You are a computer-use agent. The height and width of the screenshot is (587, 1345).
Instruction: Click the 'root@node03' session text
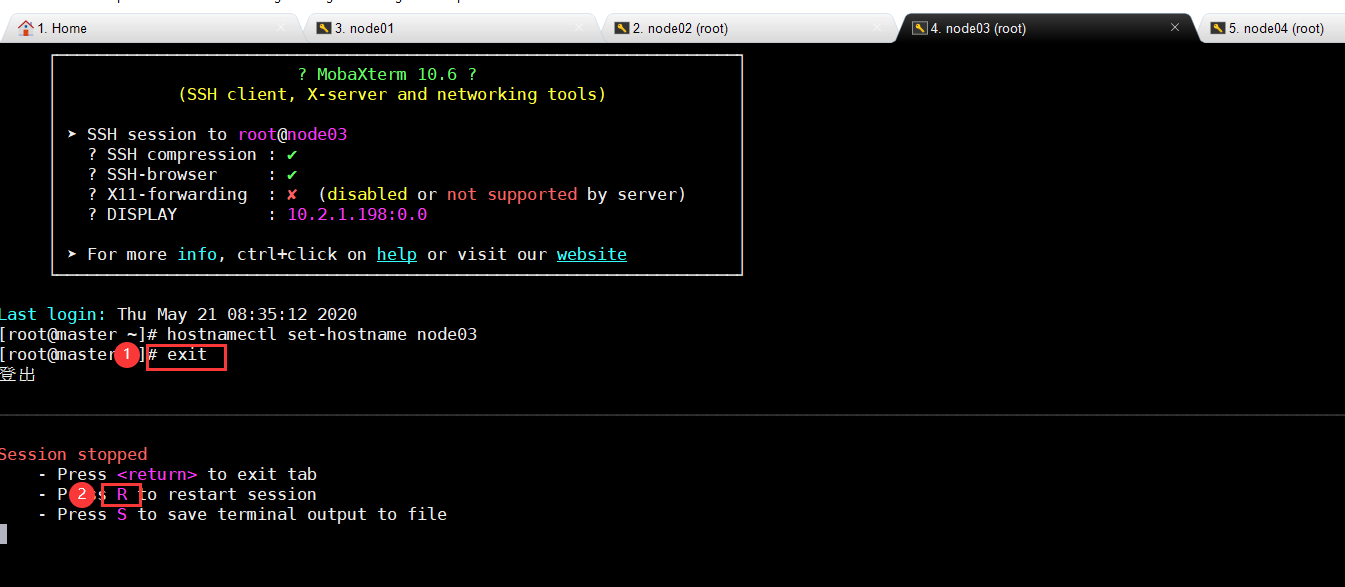point(292,134)
